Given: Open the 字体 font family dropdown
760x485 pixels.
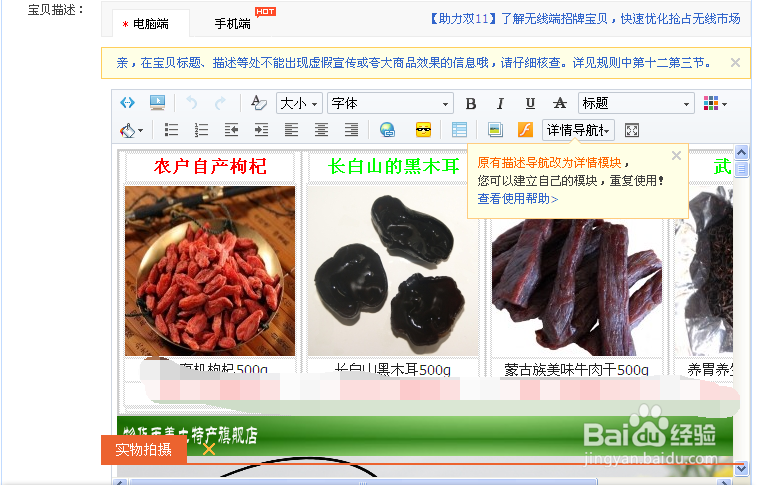Looking at the screenshot, I should 390,103.
